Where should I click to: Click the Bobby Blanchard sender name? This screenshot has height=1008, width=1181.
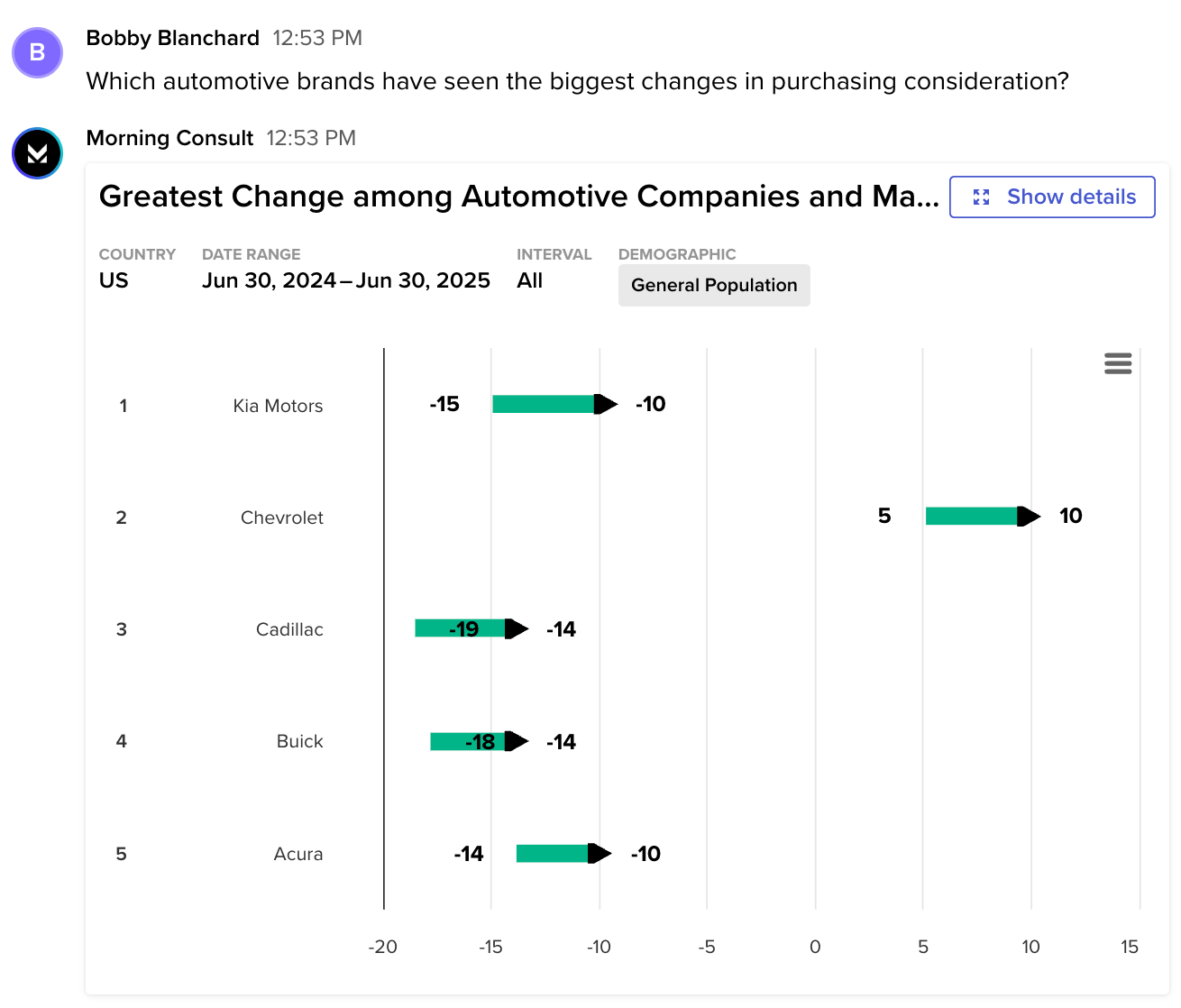[x=173, y=38]
